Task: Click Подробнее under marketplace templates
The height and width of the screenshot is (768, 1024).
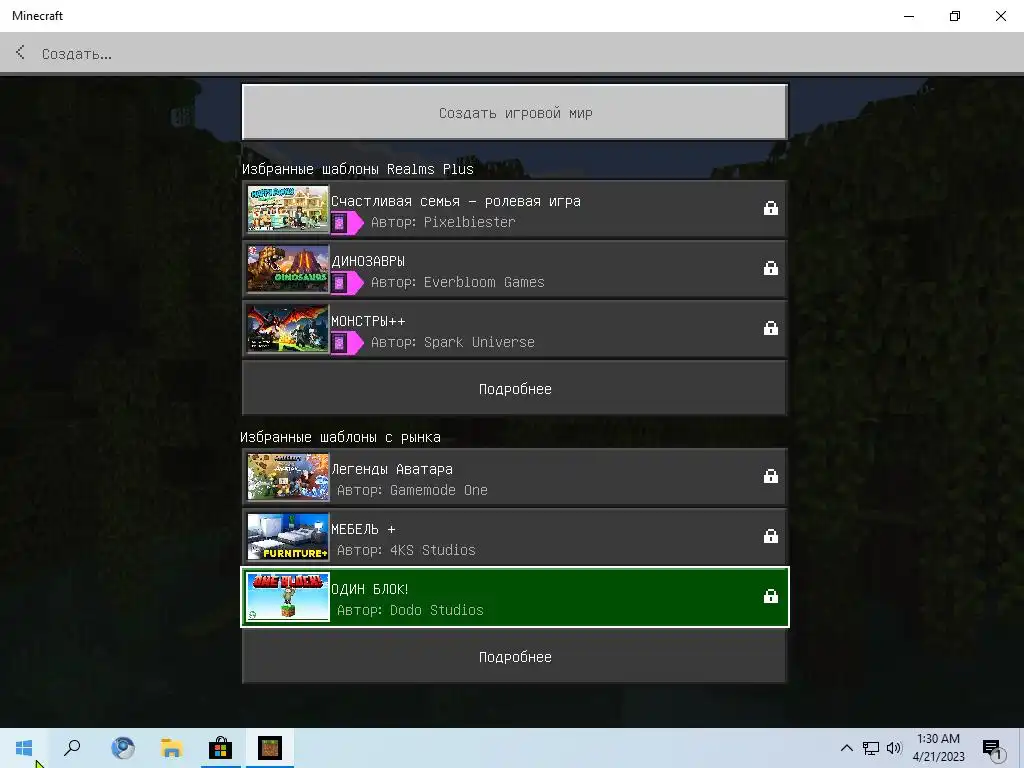Action: (515, 656)
